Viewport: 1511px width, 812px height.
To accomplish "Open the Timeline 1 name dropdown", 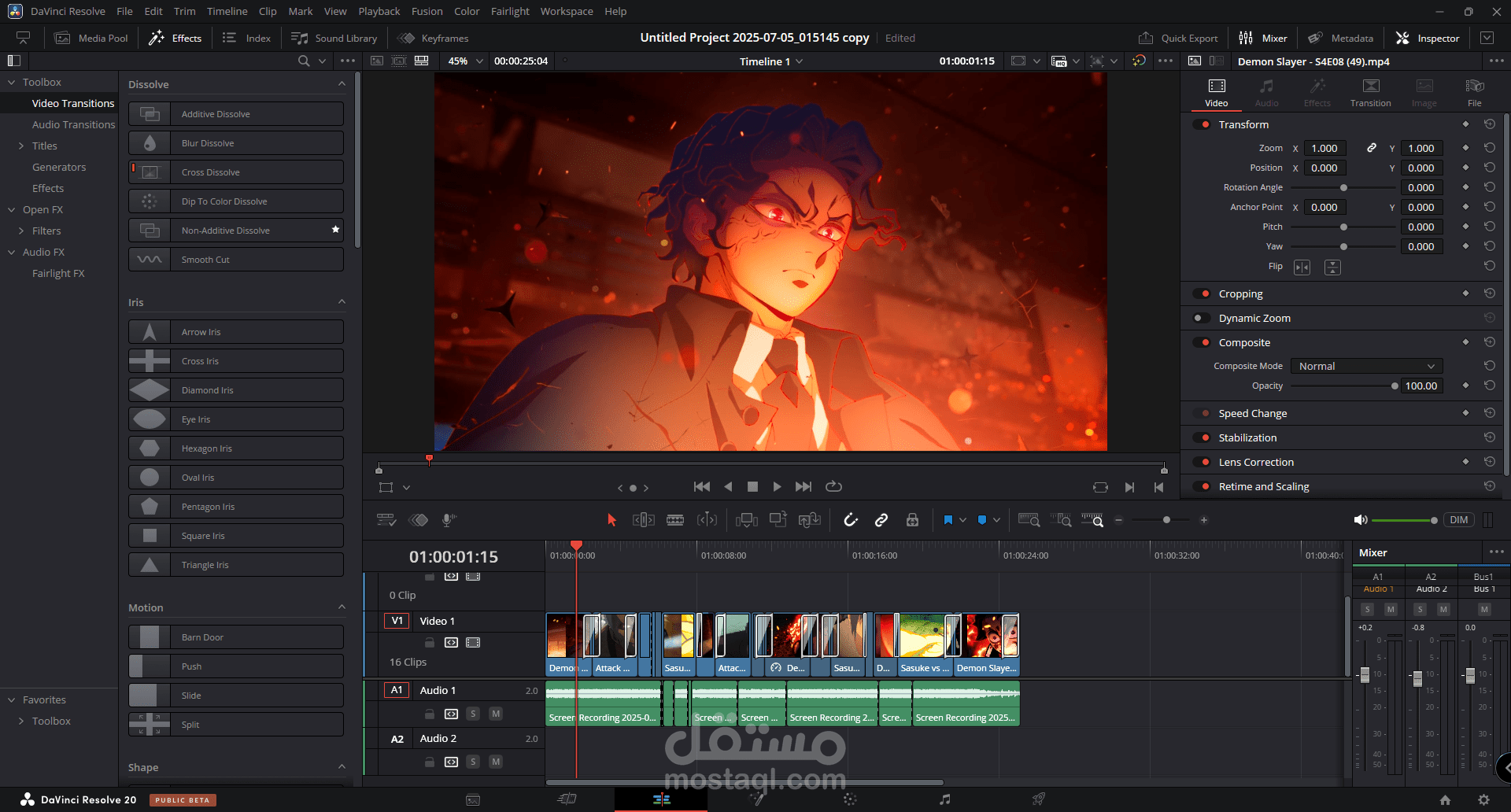I will click(x=771, y=61).
